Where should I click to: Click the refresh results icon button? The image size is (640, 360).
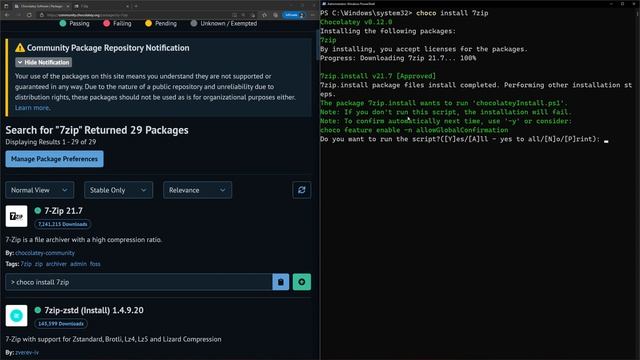pos(302,190)
